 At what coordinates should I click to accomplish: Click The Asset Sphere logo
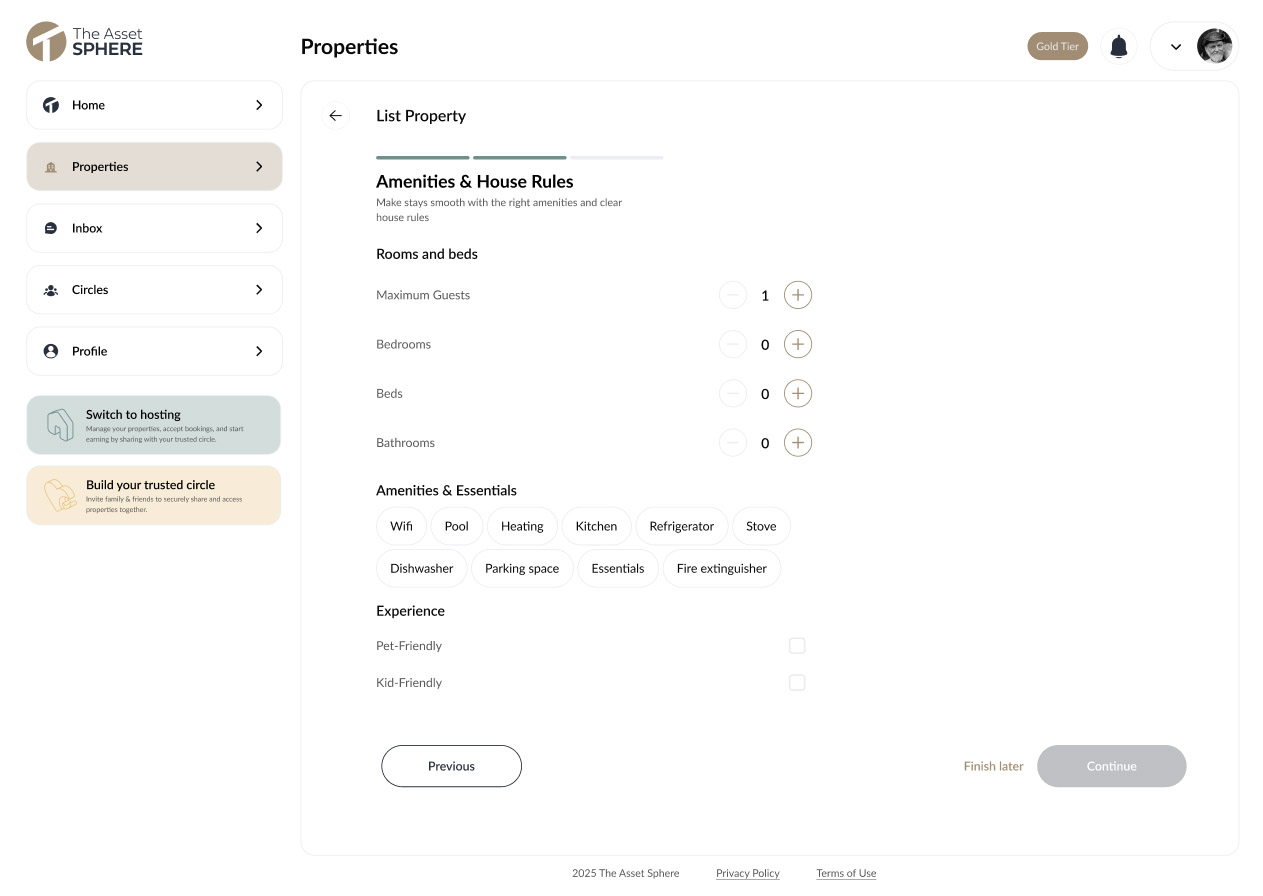85,41
